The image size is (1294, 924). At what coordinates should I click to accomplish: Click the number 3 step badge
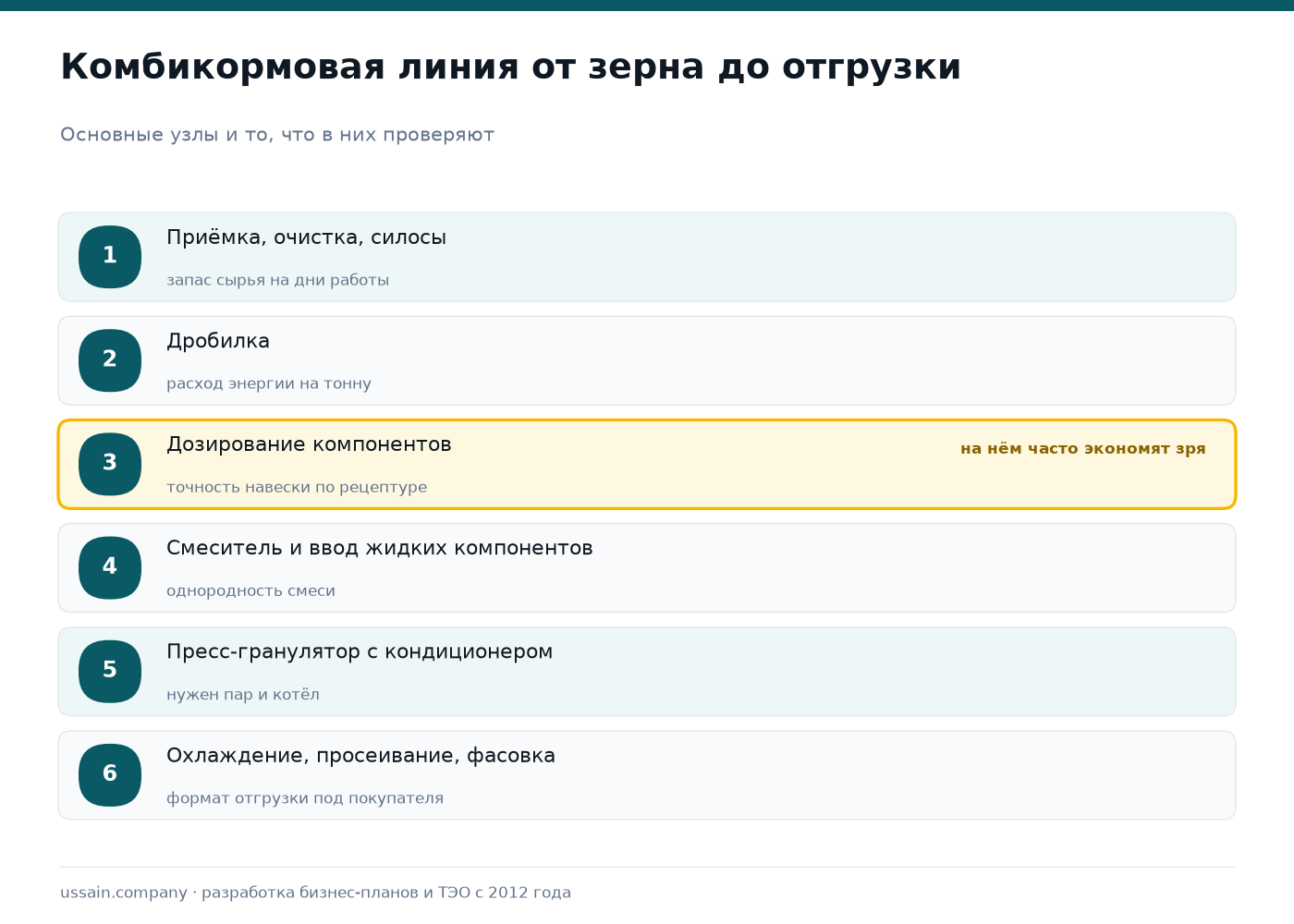pyautogui.click(x=110, y=464)
